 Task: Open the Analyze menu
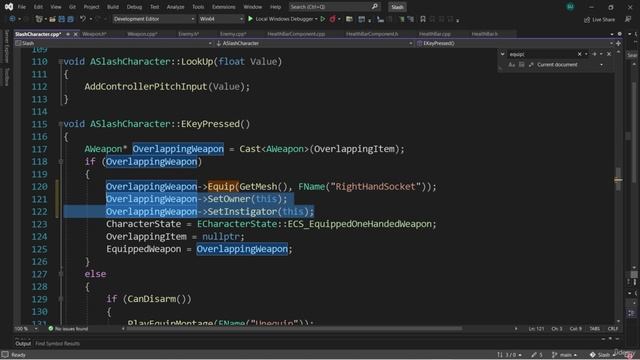click(x=175, y=7)
